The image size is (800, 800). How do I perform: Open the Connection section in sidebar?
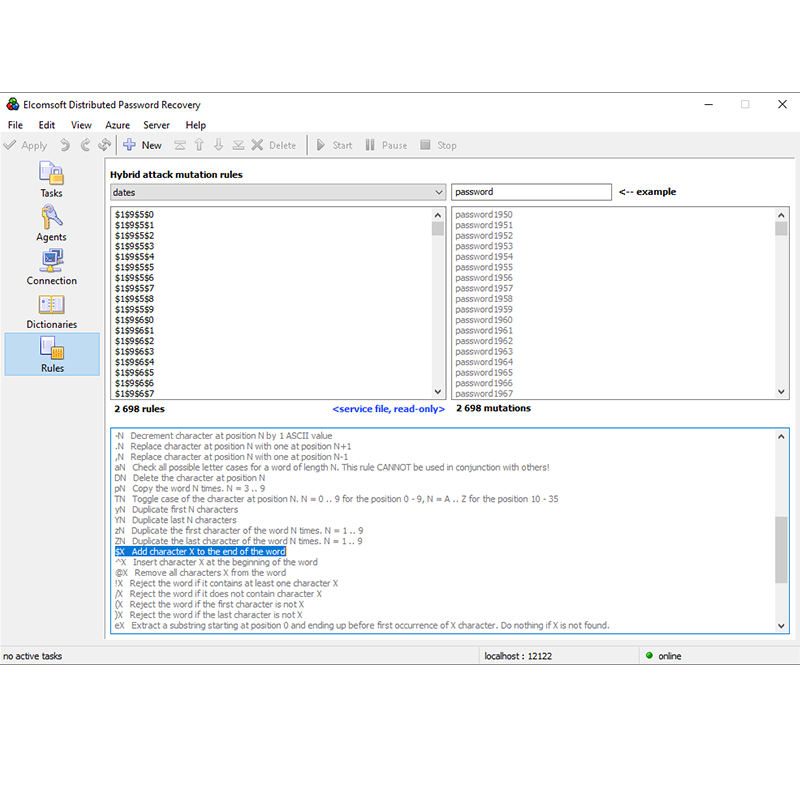tap(52, 267)
